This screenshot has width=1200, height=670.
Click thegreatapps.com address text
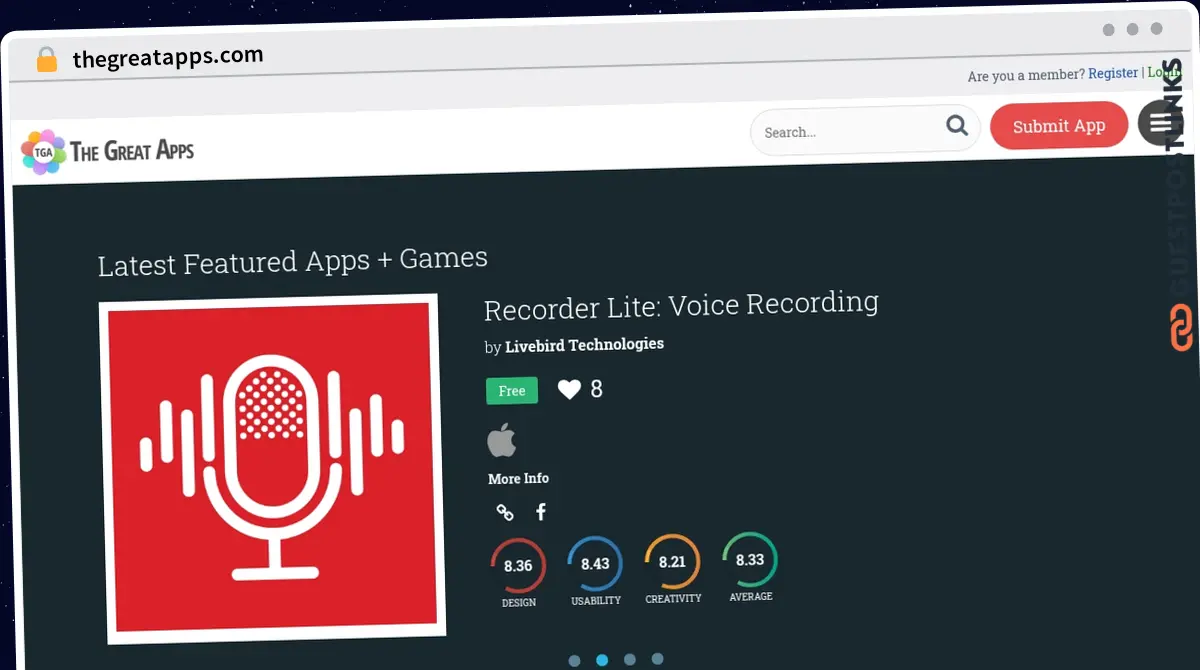pyautogui.click(x=168, y=57)
